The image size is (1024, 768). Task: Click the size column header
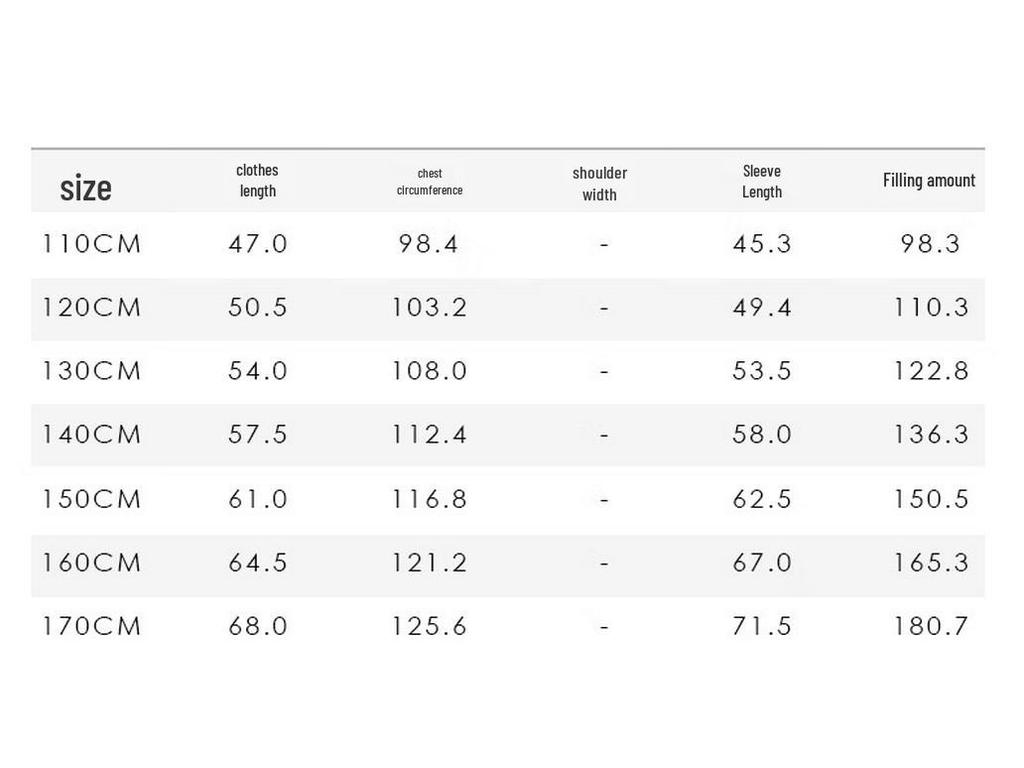pyautogui.click(x=86, y=188)
